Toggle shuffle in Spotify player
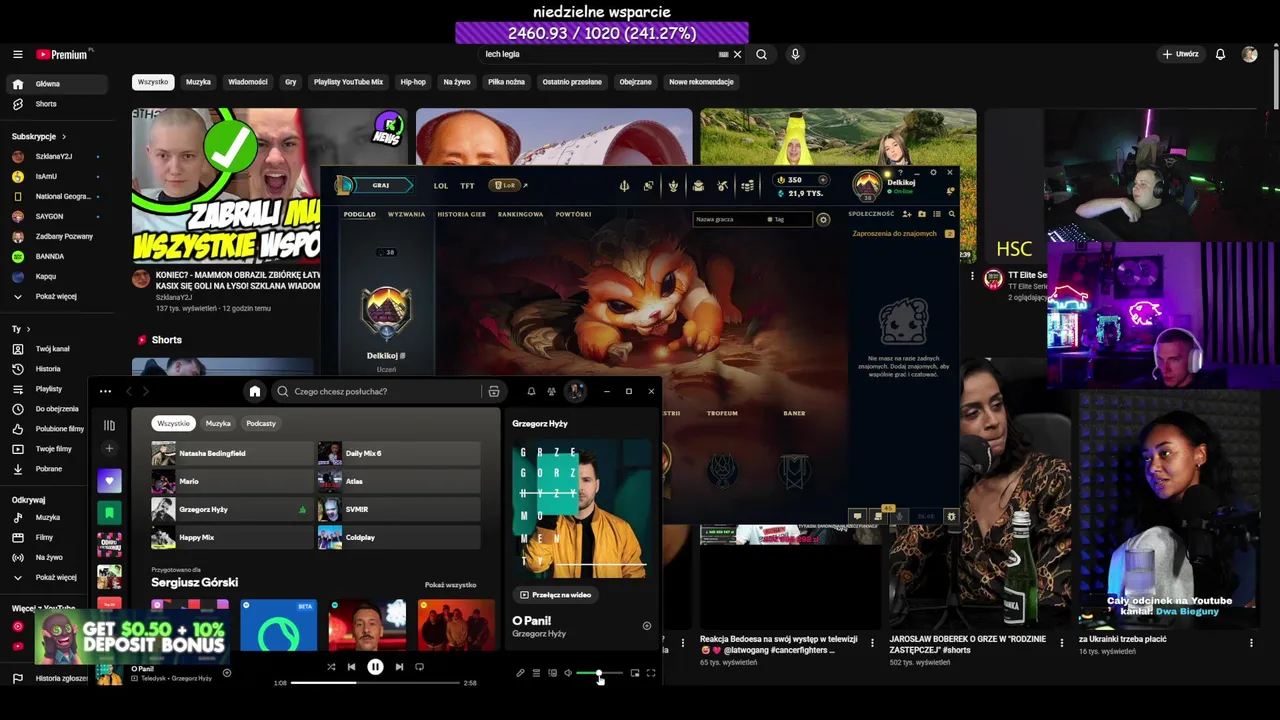1280x720 pixels. 331,667
